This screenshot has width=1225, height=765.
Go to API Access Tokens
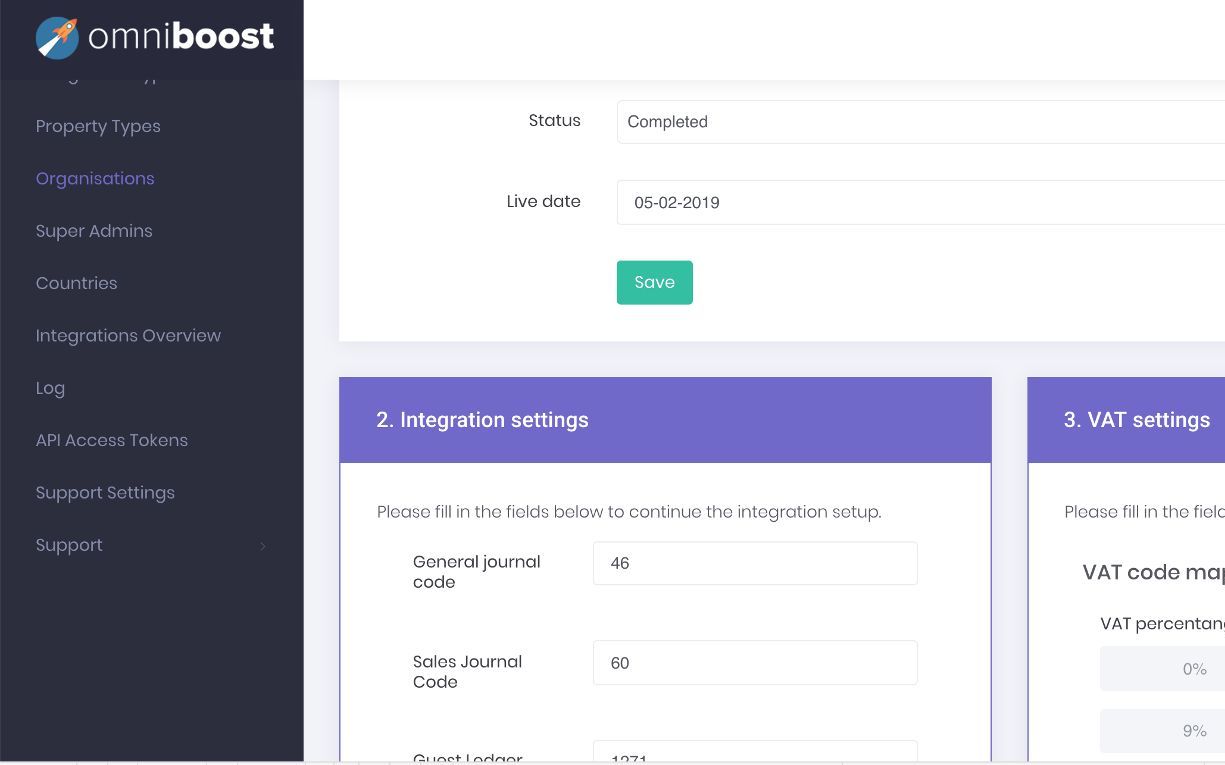(x=112, y=440)
